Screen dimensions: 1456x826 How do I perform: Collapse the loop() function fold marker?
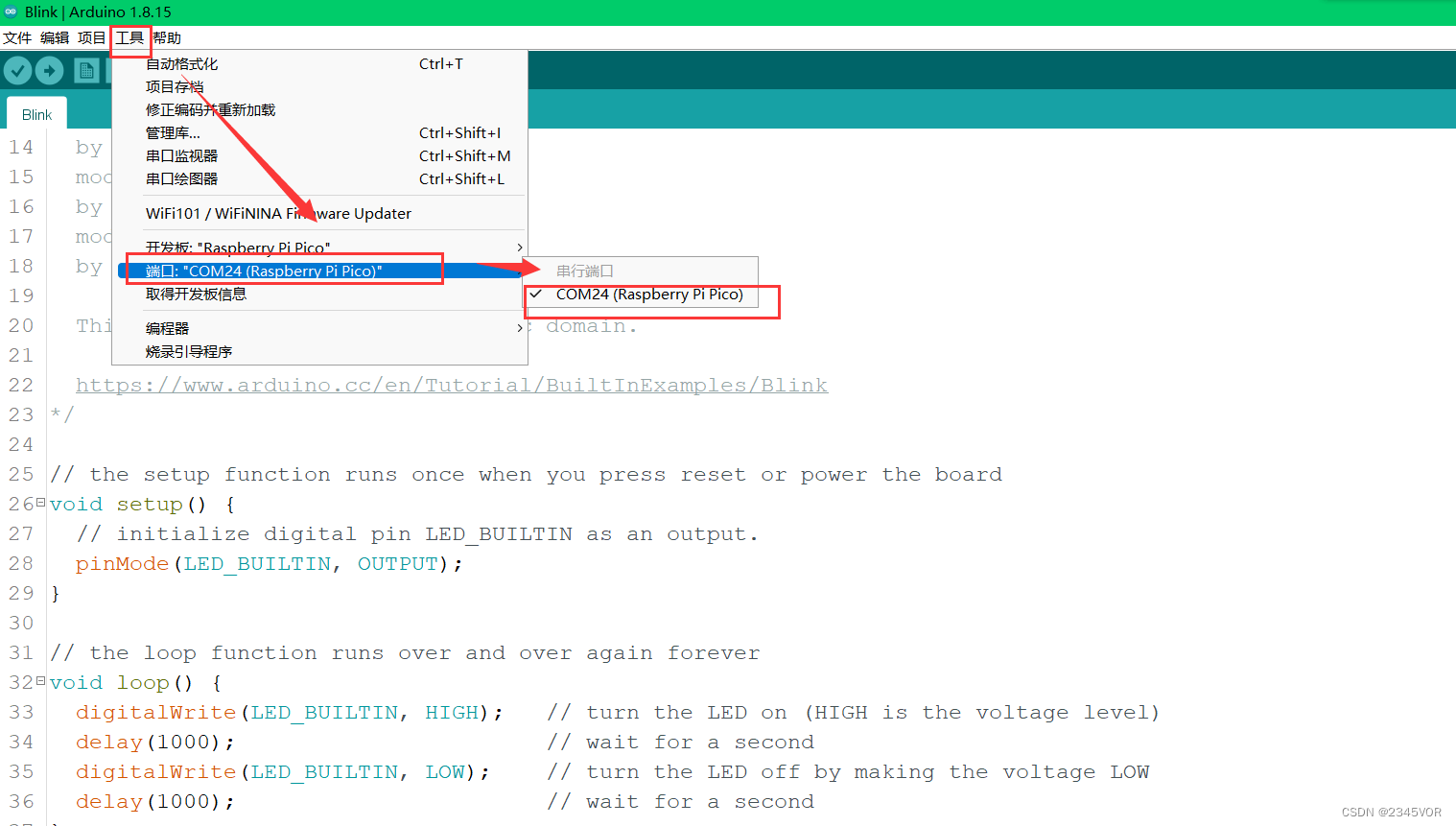coord(40,680)
